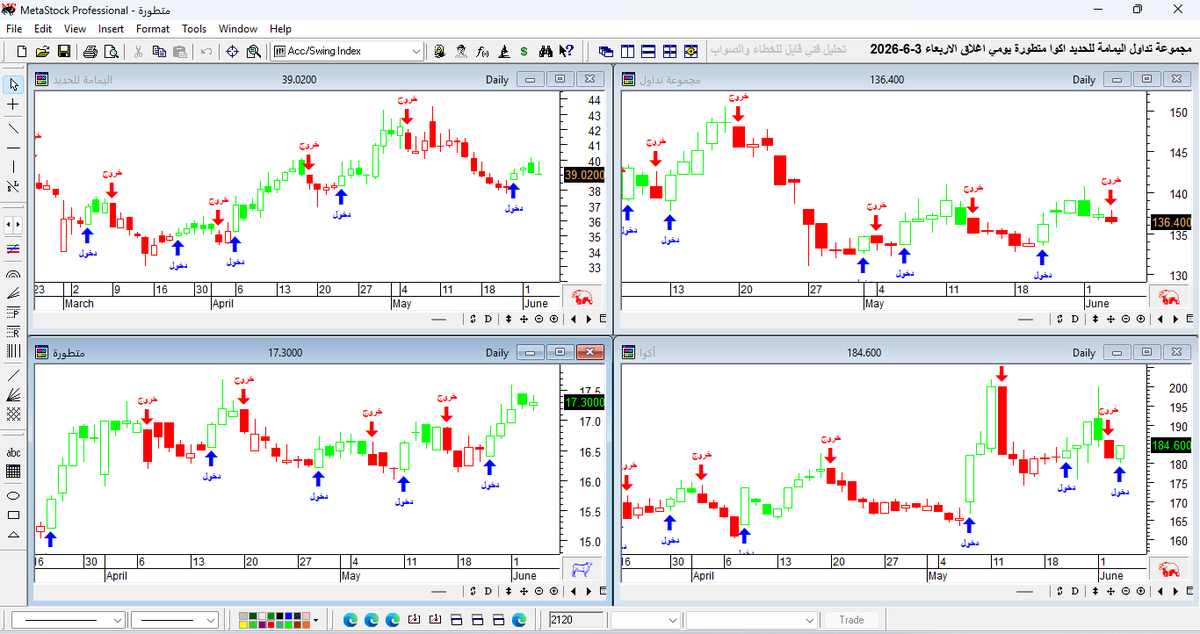
Task: Click the context Help pointer icon
Action: 566,51
